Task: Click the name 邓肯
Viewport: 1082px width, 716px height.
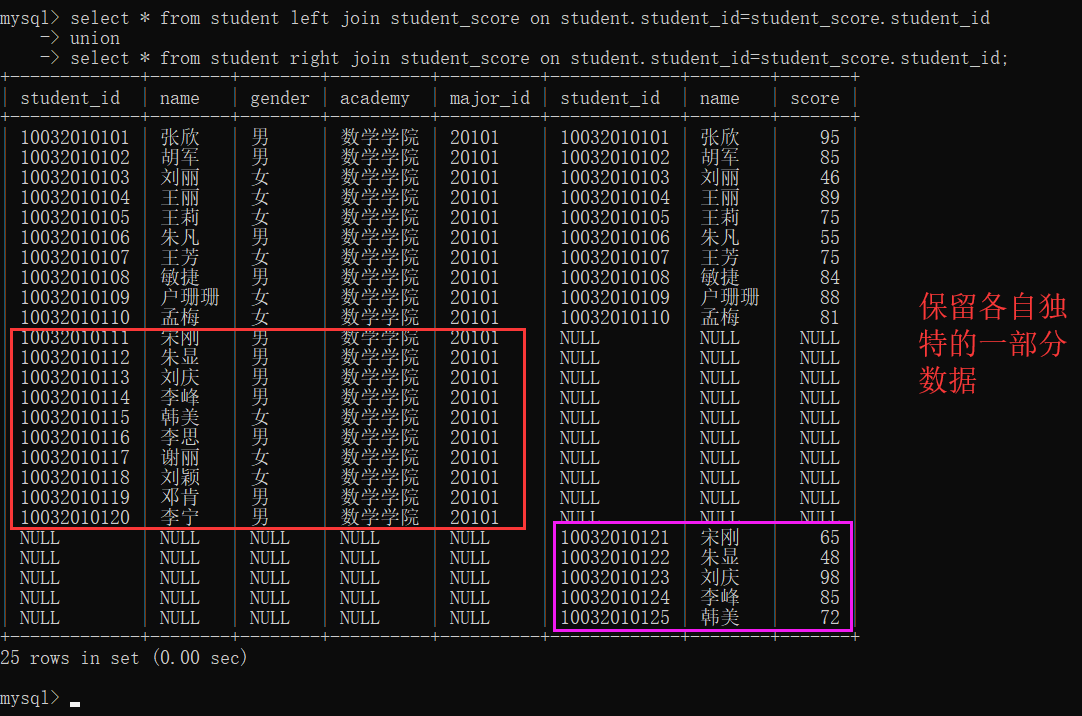Action: click(180, 497)
